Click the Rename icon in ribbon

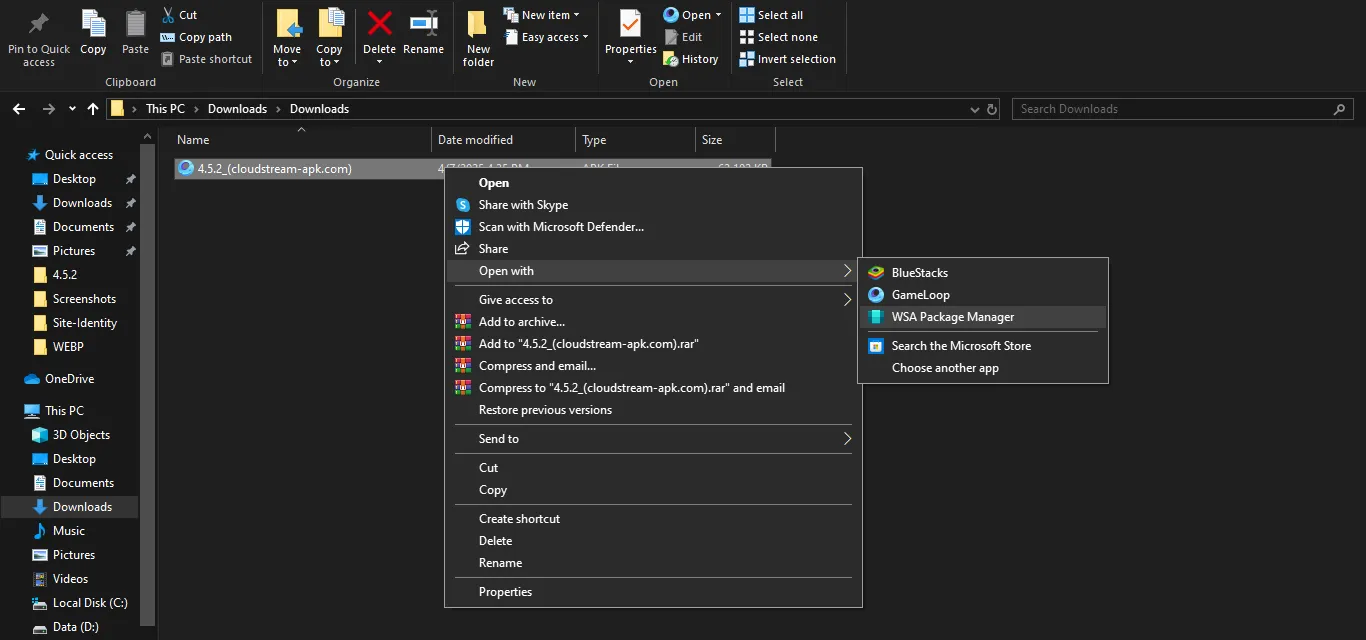click(x=423, y=24)
